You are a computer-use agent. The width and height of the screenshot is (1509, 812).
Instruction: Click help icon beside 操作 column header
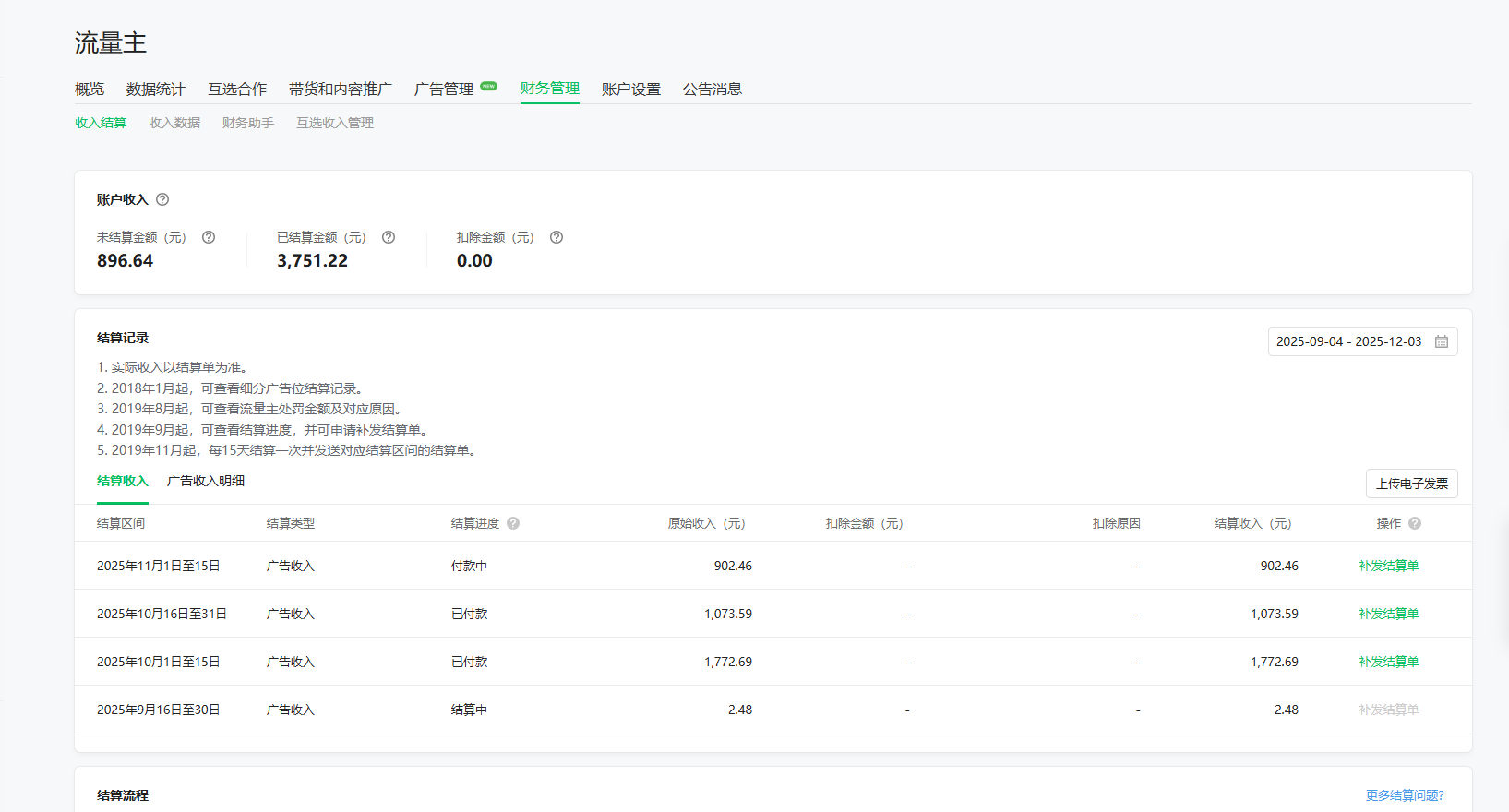[x=1415, y=523]
